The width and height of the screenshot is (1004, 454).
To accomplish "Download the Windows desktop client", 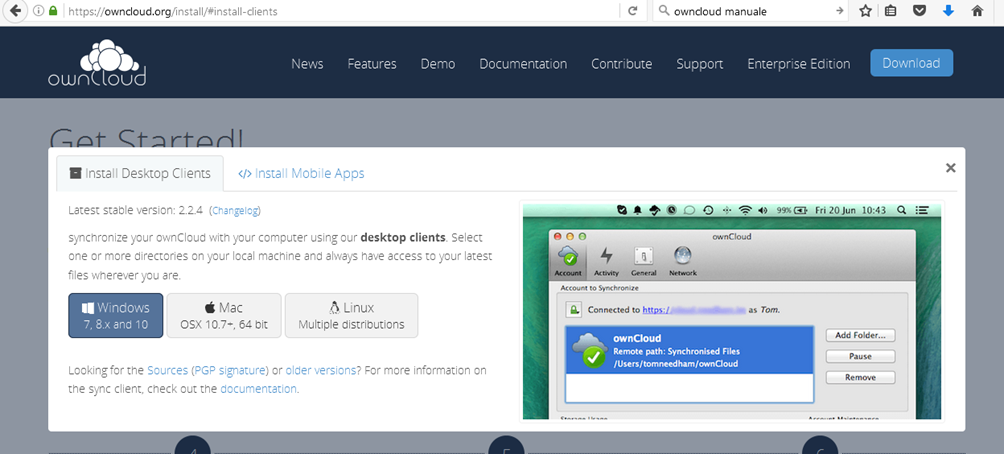I will pos(116,315).
